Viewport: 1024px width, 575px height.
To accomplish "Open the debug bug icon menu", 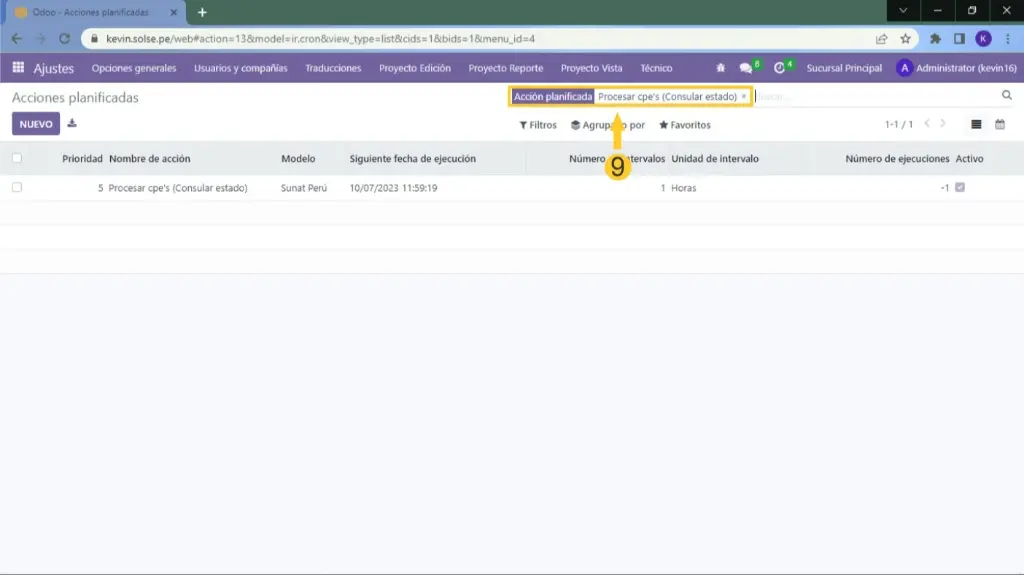I will (720, 68).
